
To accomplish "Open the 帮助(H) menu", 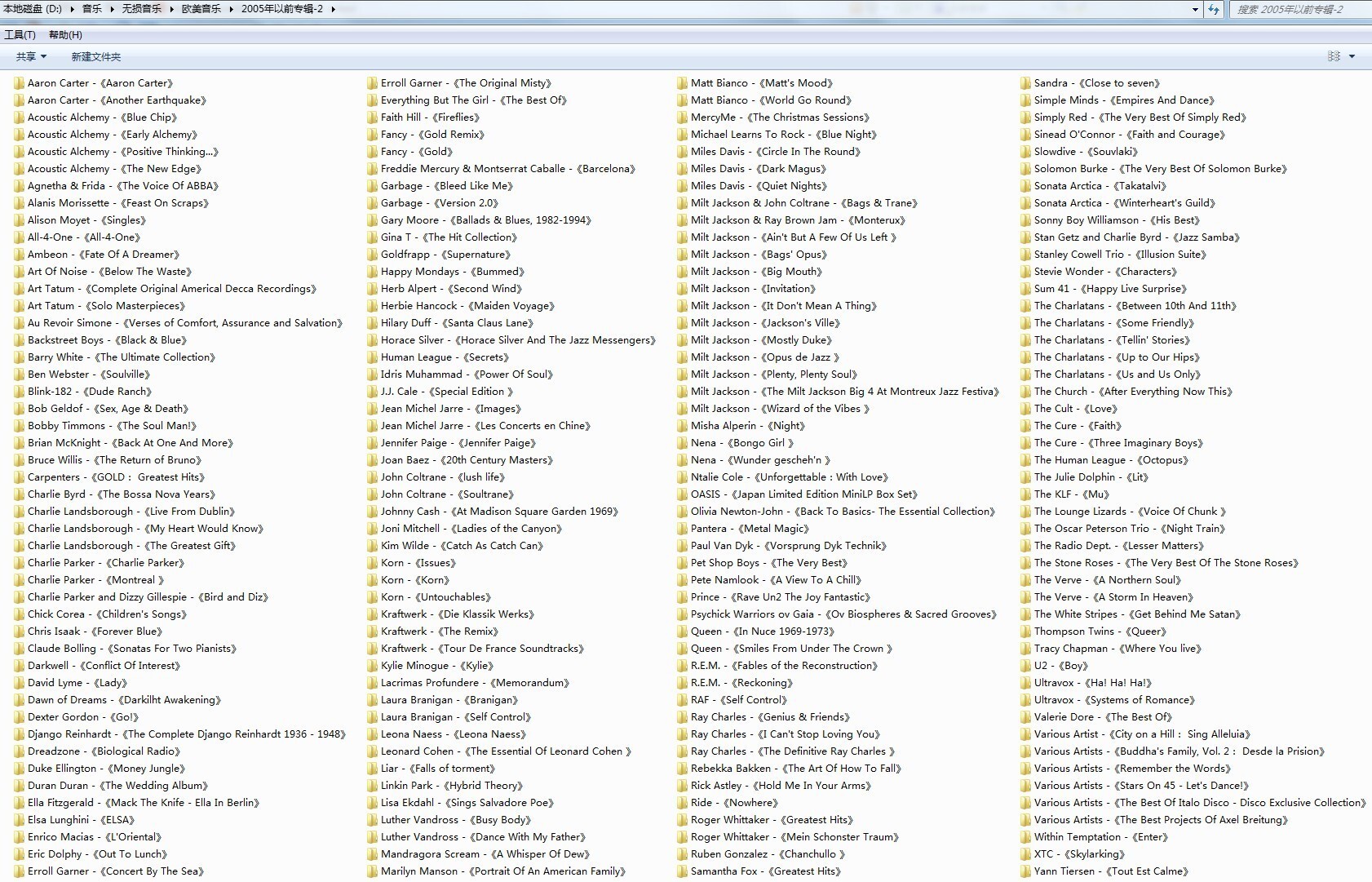I will pos(65,34).
